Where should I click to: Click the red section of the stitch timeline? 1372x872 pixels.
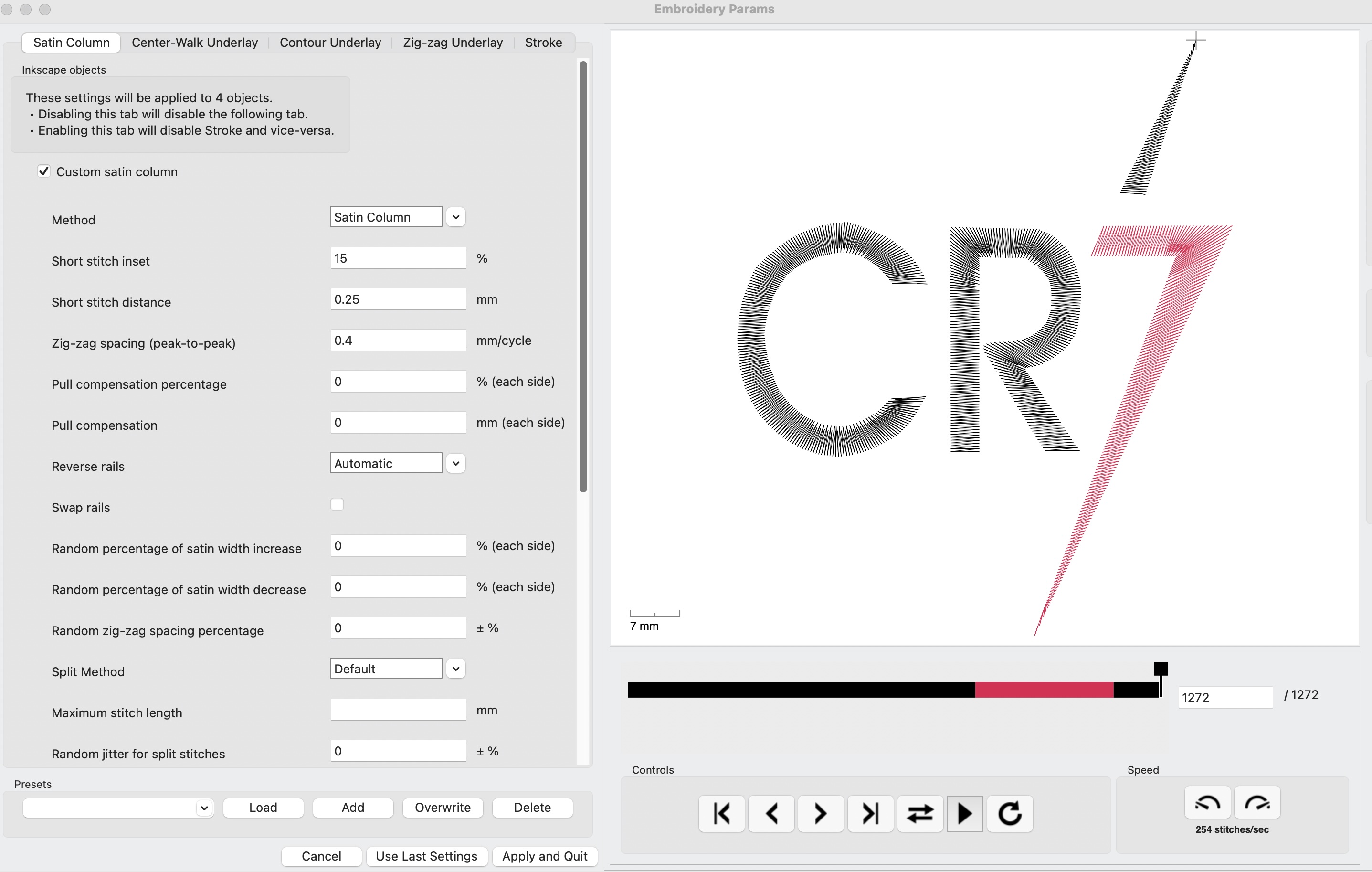1044,690
